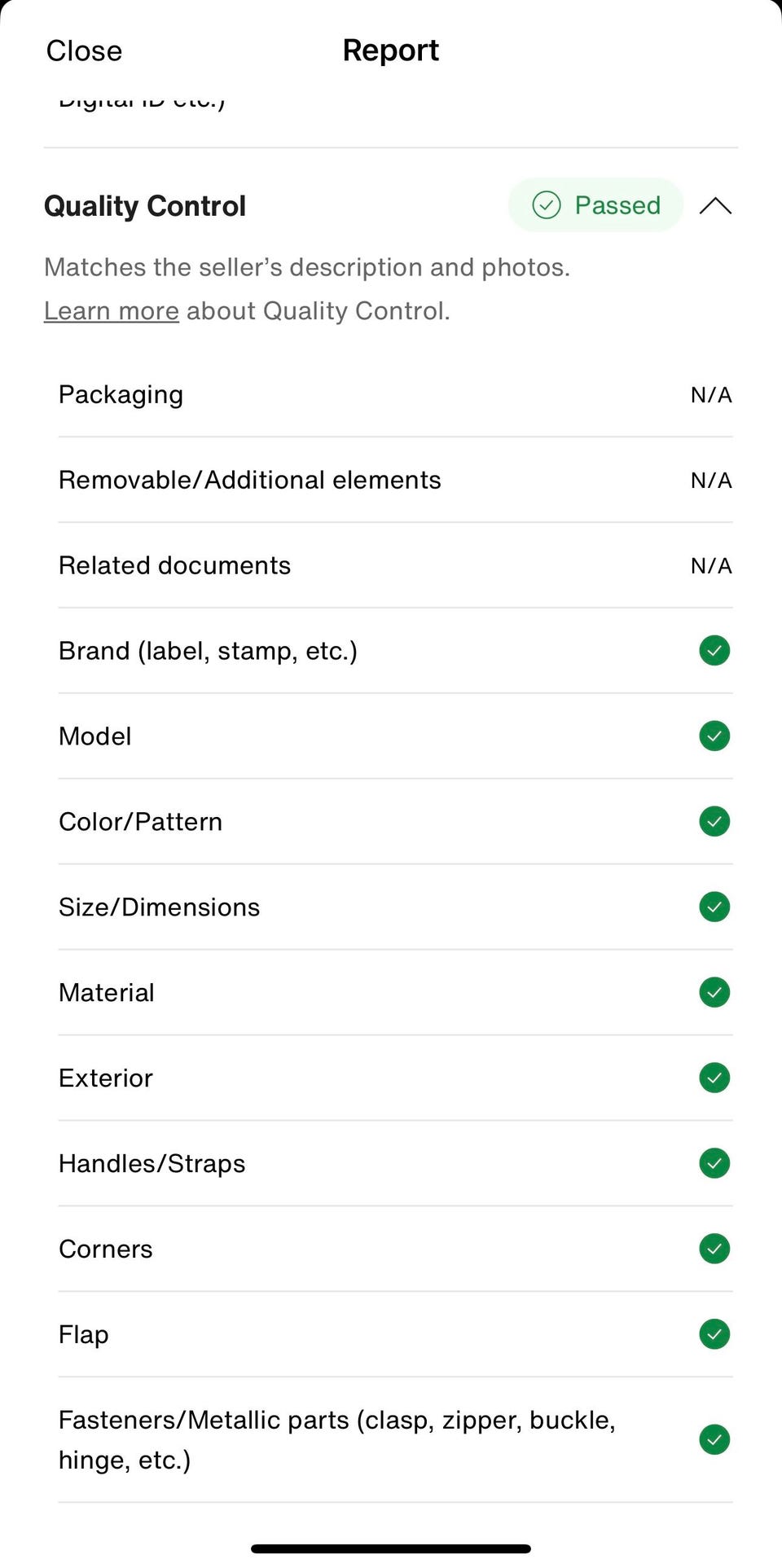Close the Report screen
Screen dimensions: 782x1568
click(84, 51)
